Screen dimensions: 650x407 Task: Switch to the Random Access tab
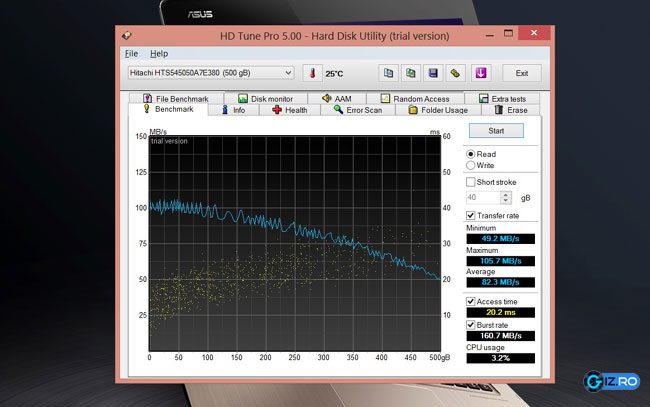coord(415,98)
